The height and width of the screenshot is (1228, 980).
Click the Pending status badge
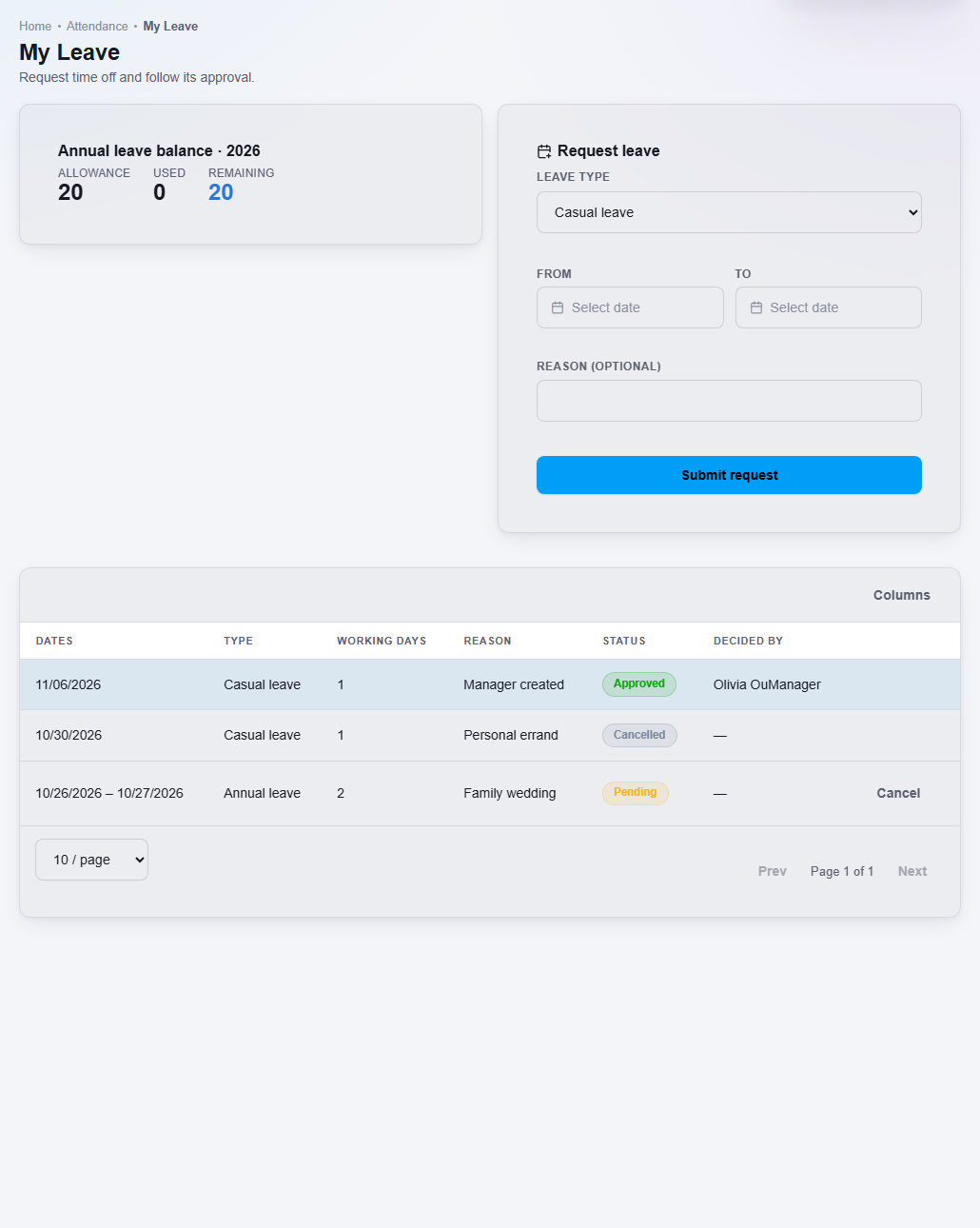point(636,793)
